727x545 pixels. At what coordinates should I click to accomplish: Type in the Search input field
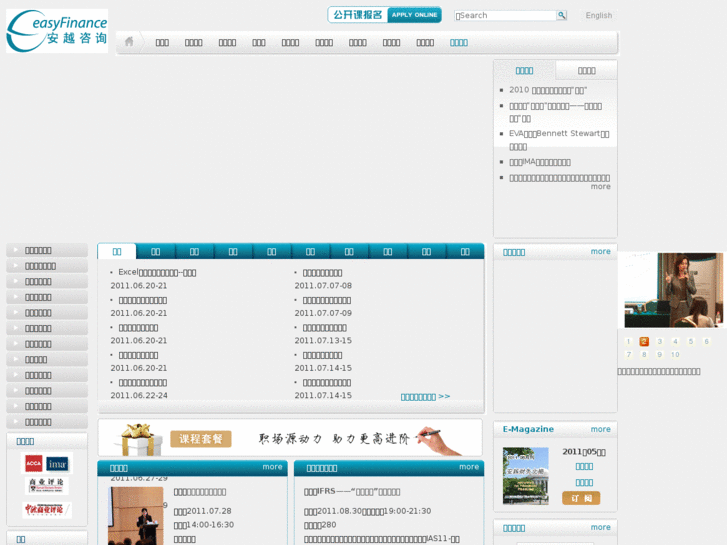click(x=505, y=16)
